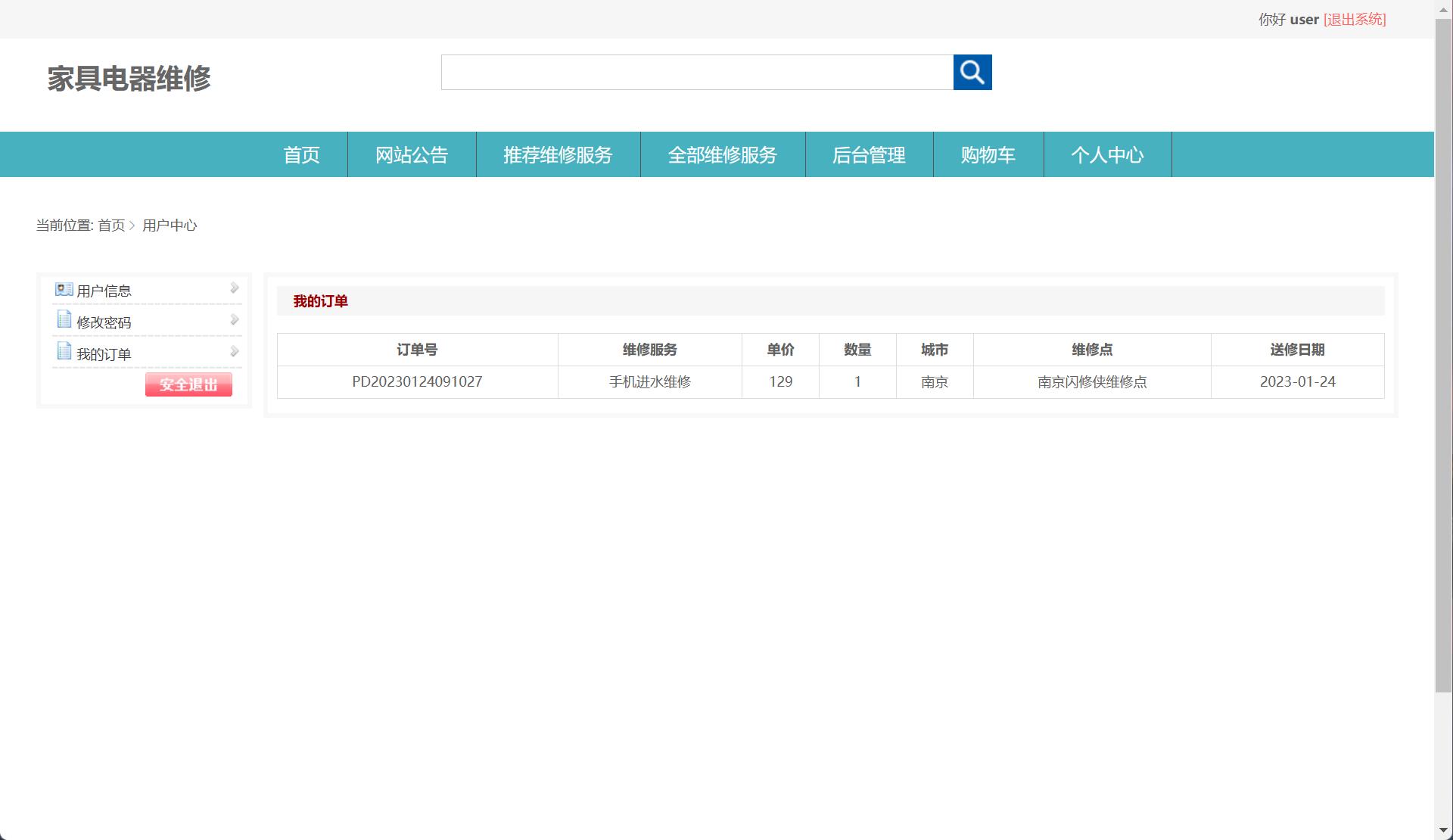Open the 个人中心 personal center
This screenshot has height=840, width=1453.
(1108, 154)
